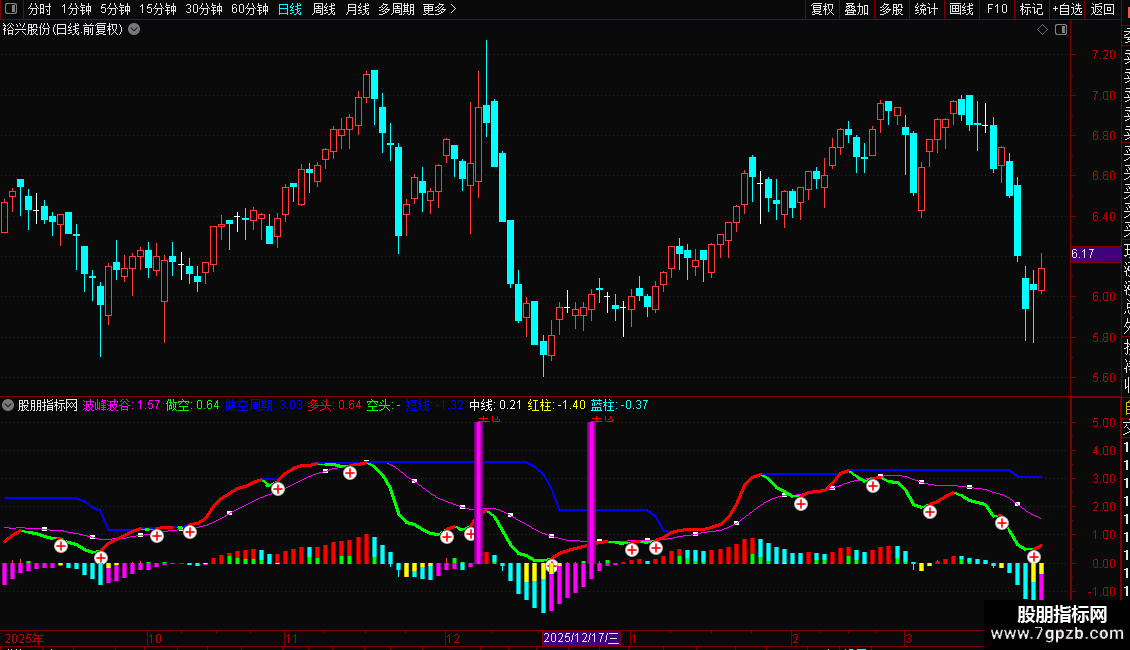Image resolution: width=1130 pixels, height=650 pixels.
Task: Switch to 月线 monthly chart
Action: 357,9
